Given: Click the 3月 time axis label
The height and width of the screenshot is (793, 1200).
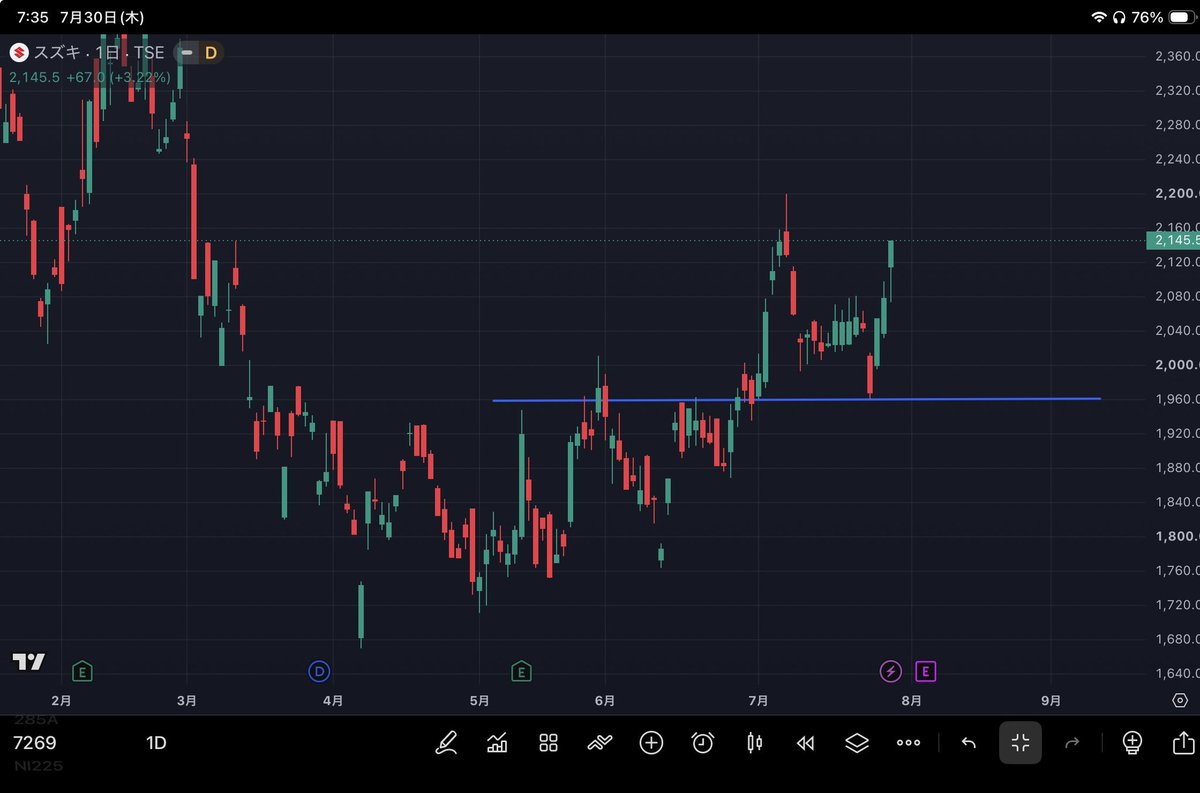Looking at the screenshot, I should click(186, 701).
